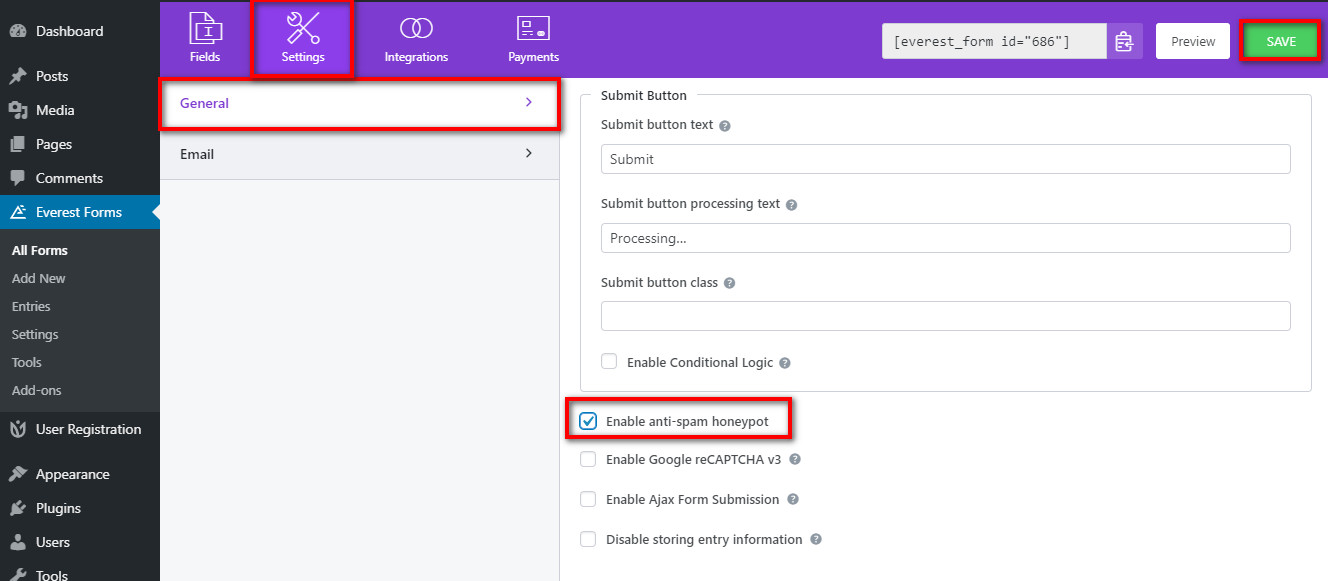The height and width of the screenshot is (581, 1328).
Task: Open Add-ons submenu link
Action: point(37,390)
